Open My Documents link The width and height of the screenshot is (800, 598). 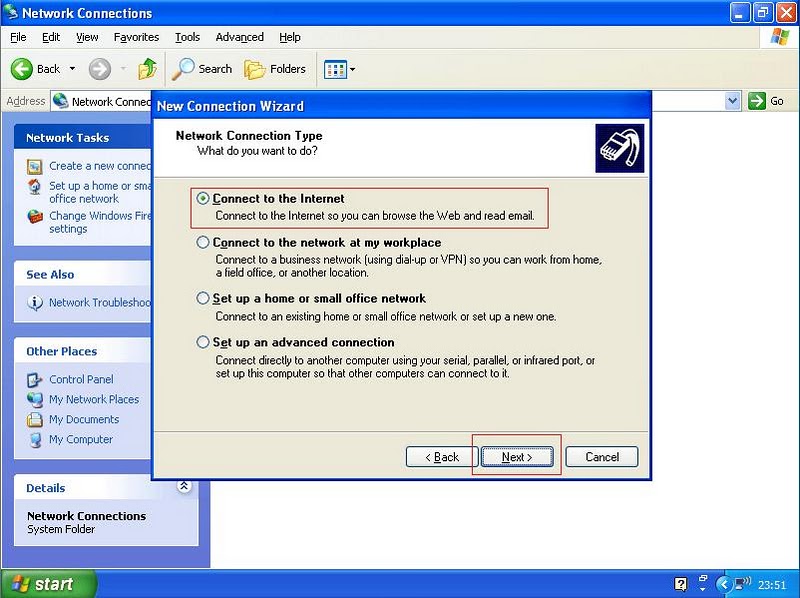tap(84, 419)
